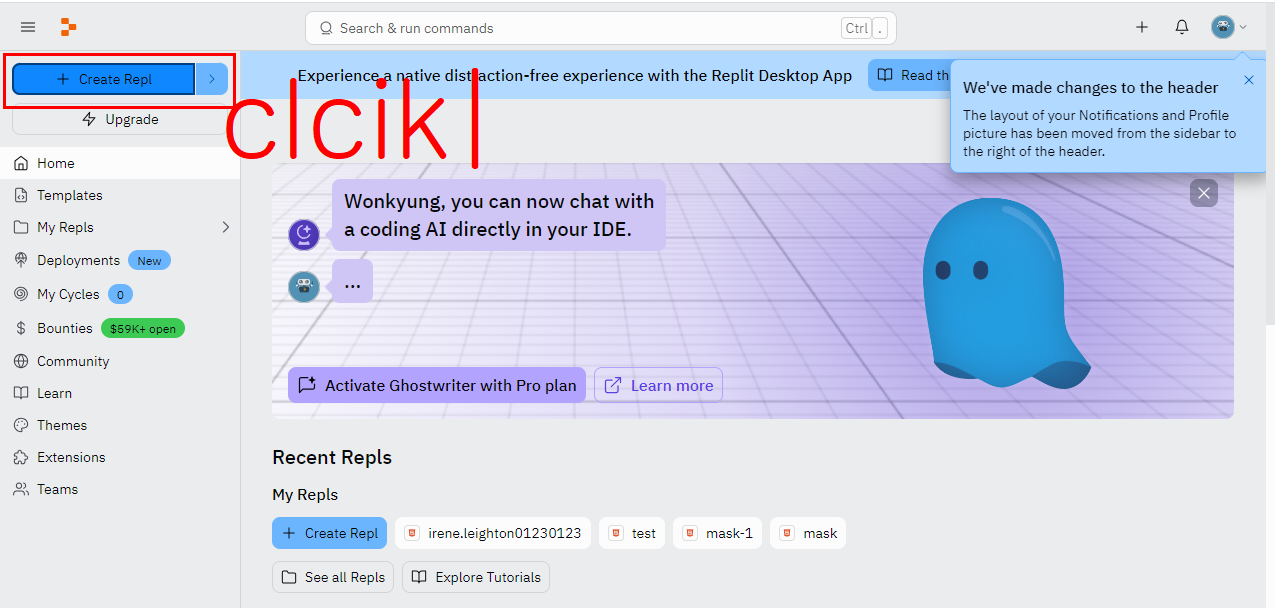1275x608 pixels.
Task: Open Bounties in sidebar
Action: (120, 328)
